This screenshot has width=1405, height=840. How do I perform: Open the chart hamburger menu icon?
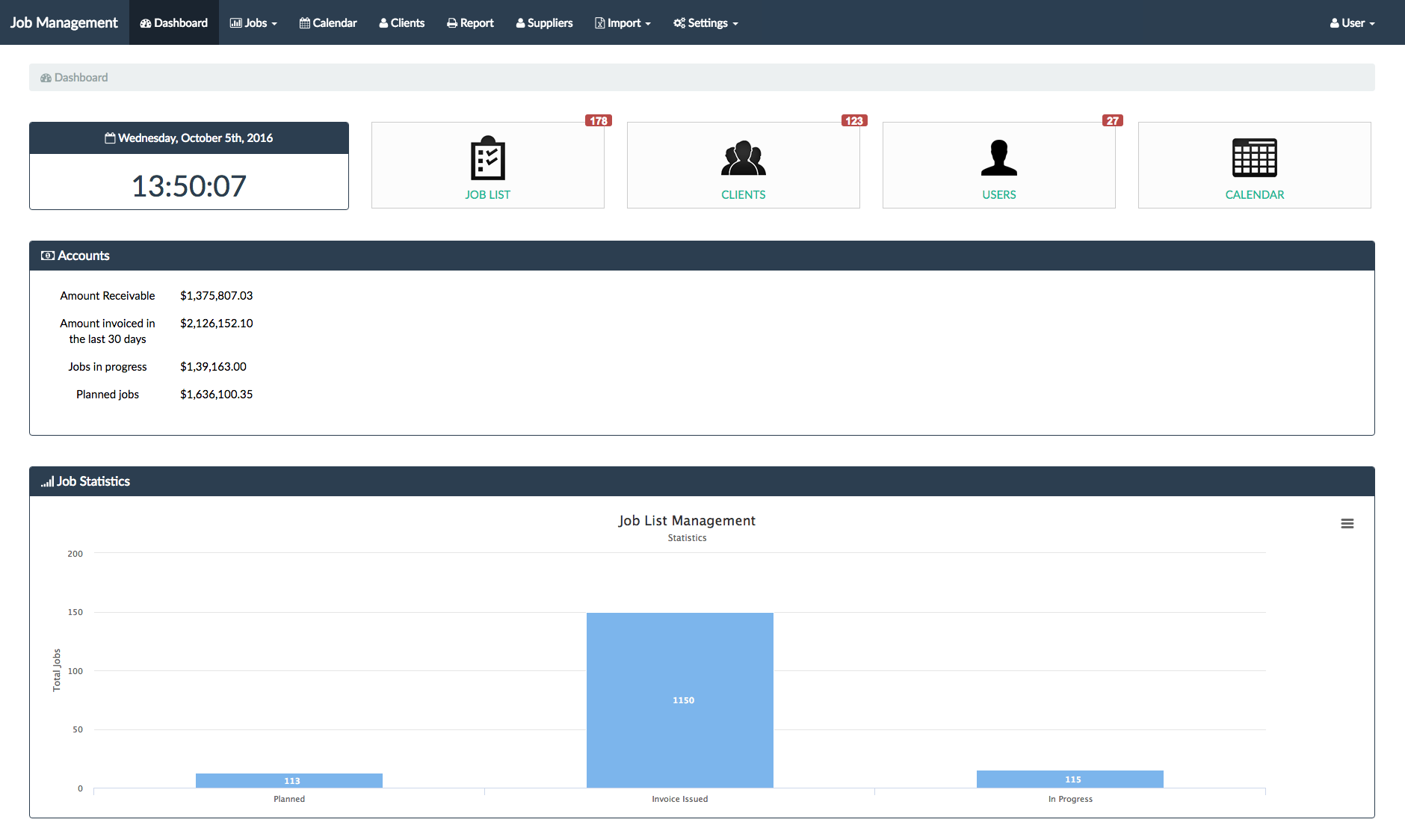pos(1347,524)
